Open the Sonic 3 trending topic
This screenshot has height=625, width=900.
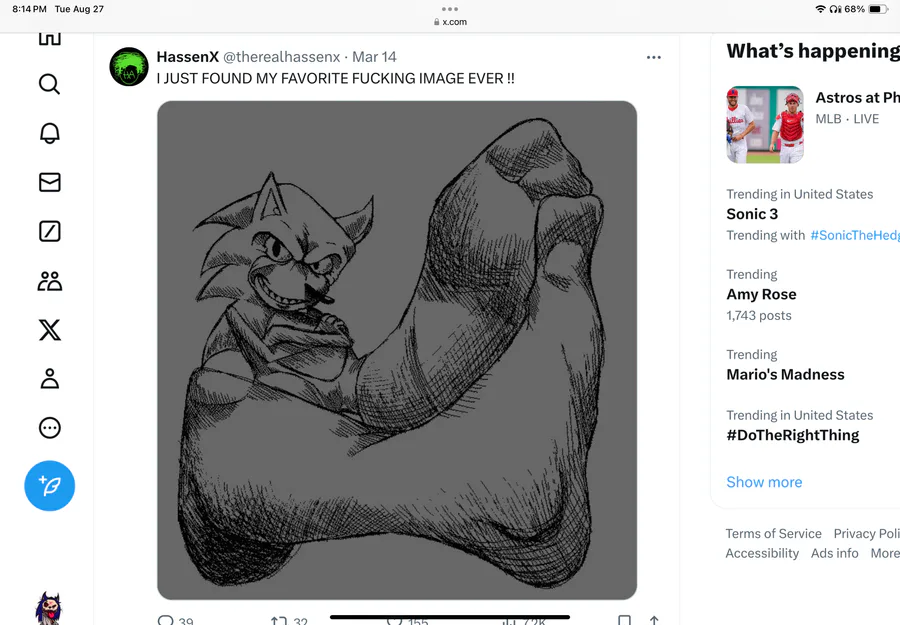click(752, 214)
